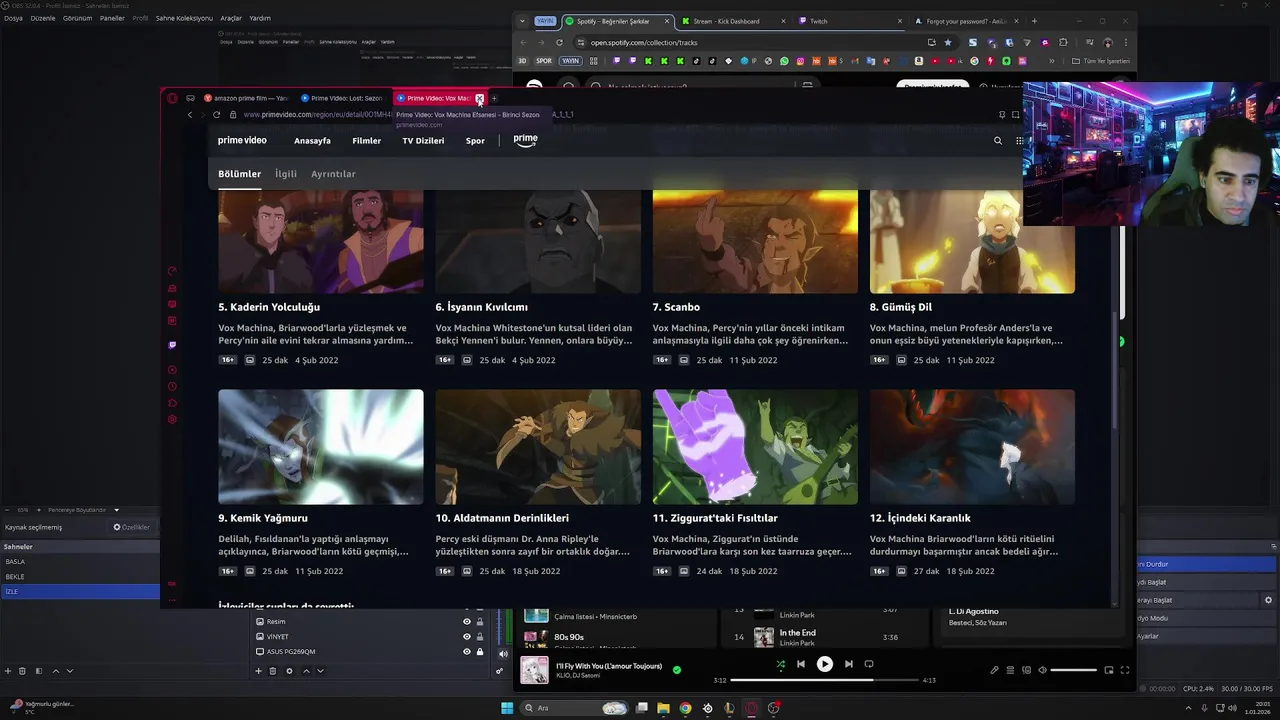Click episode title 6. İsyanın Kıvılcımı
The height and width of the screenshot is (720, 1280).
[x=482, y=307]
